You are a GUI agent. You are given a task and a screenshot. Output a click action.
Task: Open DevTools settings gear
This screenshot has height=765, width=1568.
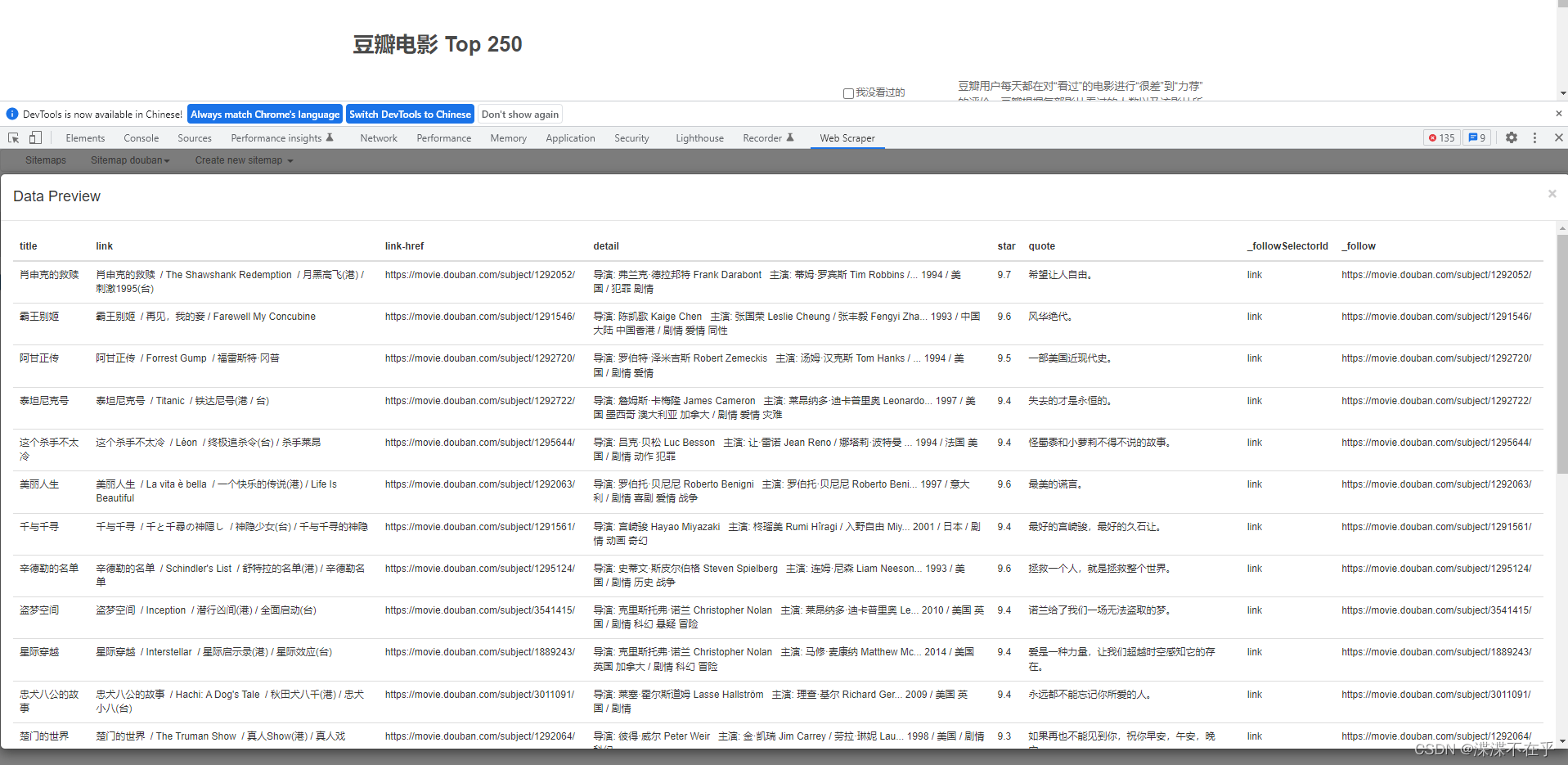coord(1512,137)
